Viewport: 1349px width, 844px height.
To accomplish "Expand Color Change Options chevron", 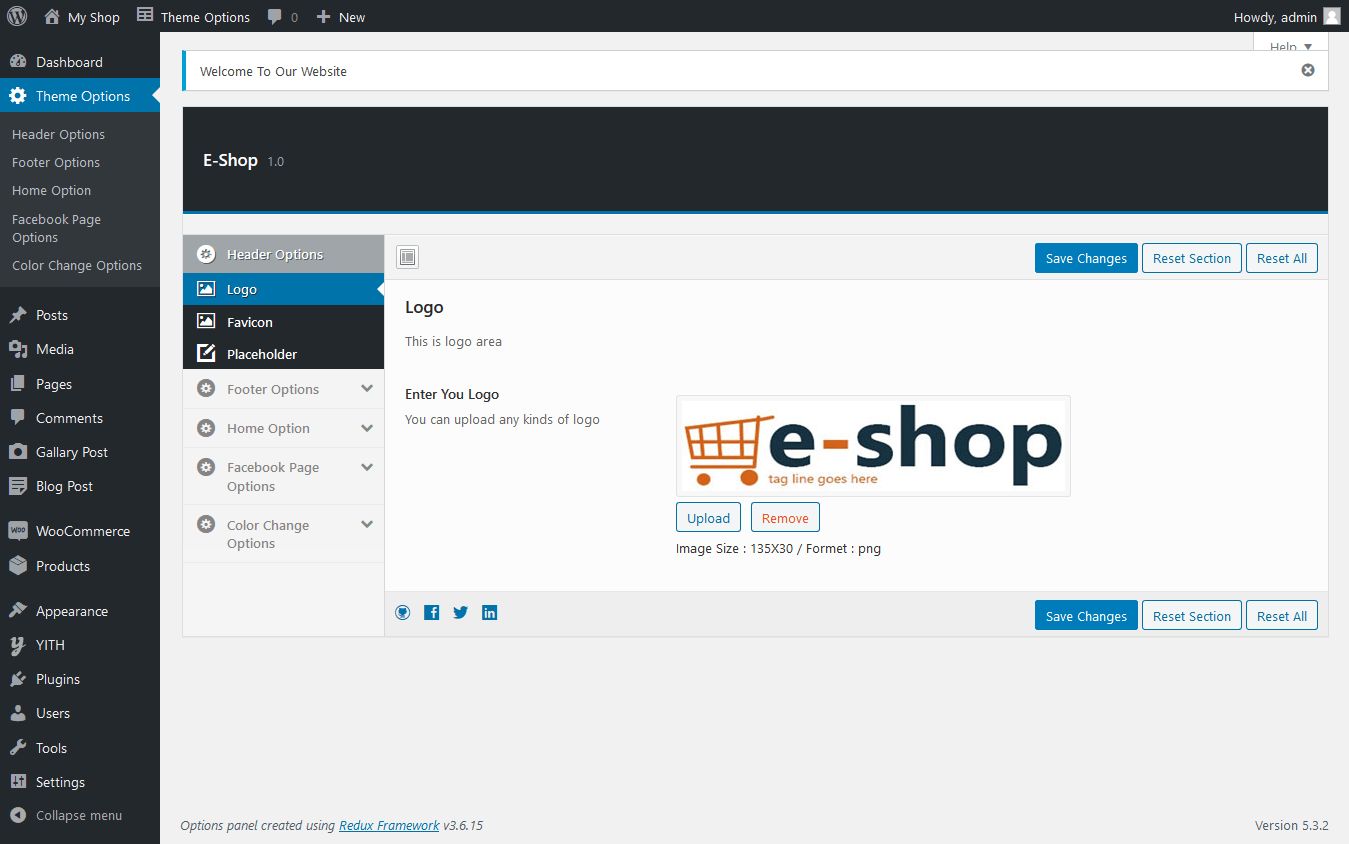I will (x=367, y=524).
